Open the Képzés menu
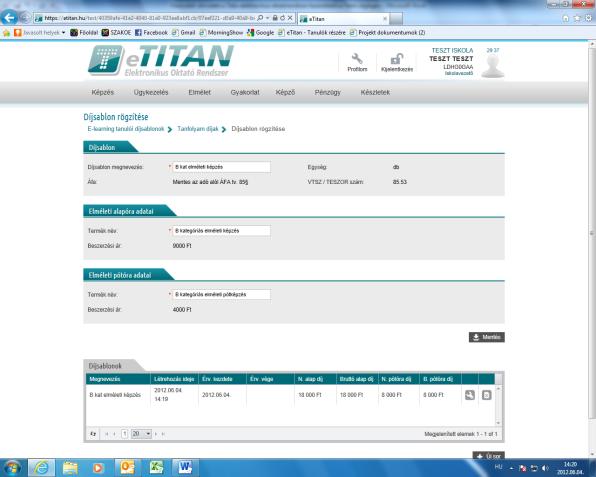 (x=103, y=92)
